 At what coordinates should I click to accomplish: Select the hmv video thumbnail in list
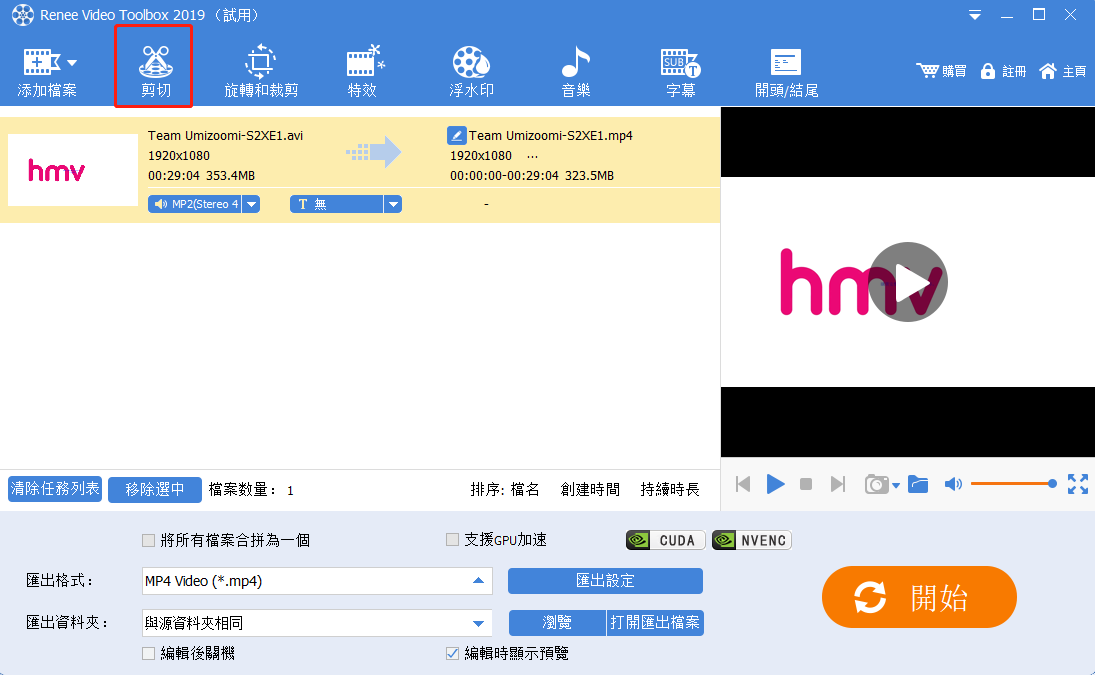(x=73, y=170)
